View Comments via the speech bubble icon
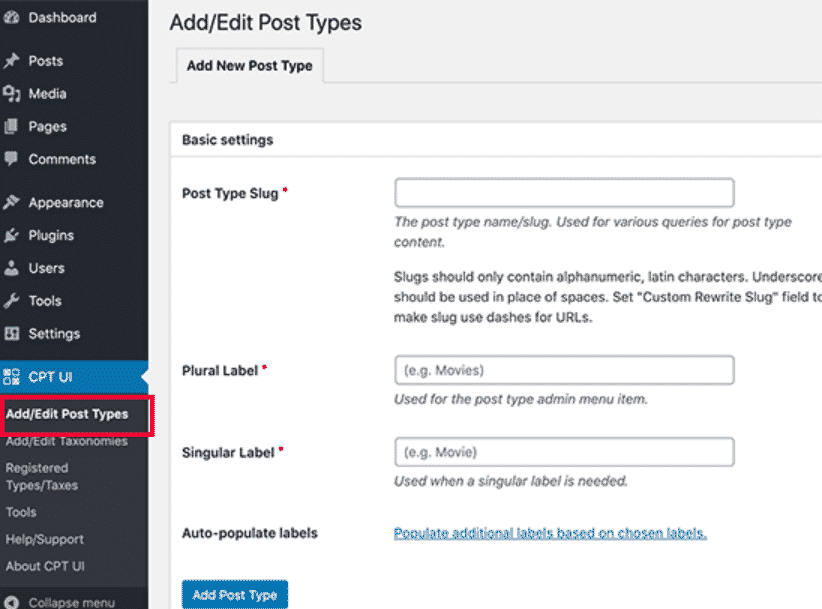This screenshot has height=609, width=822. pyautogui.click(x=13, y=159)
